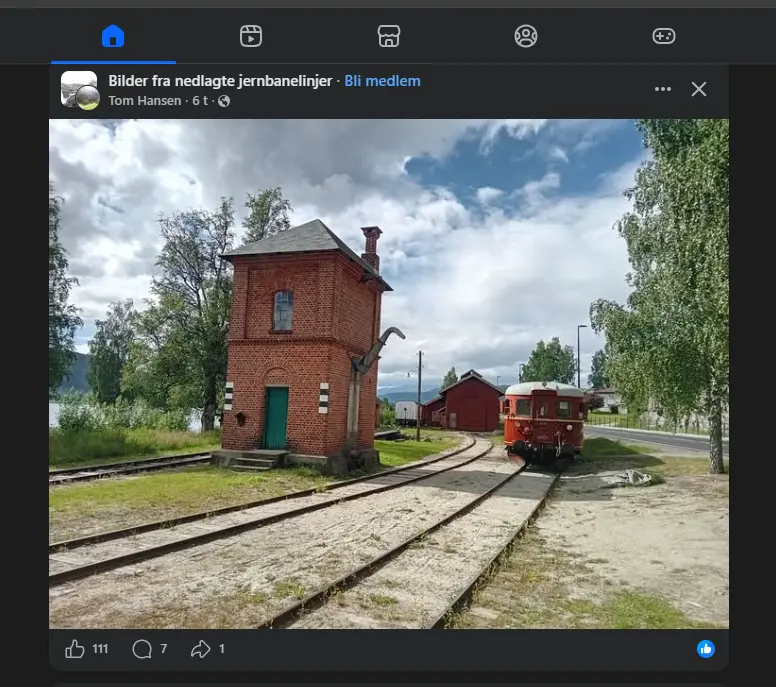Like the post with thumbs-up icon
Image resolution: width=776 pixels, height=687 pixels.
coord(75,649)
